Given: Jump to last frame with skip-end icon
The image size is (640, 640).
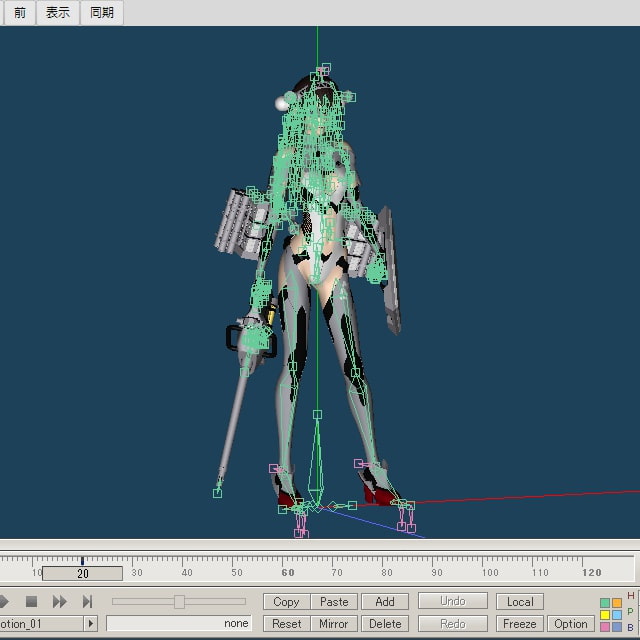Looking at the screenshot, I should click(87, 601).
